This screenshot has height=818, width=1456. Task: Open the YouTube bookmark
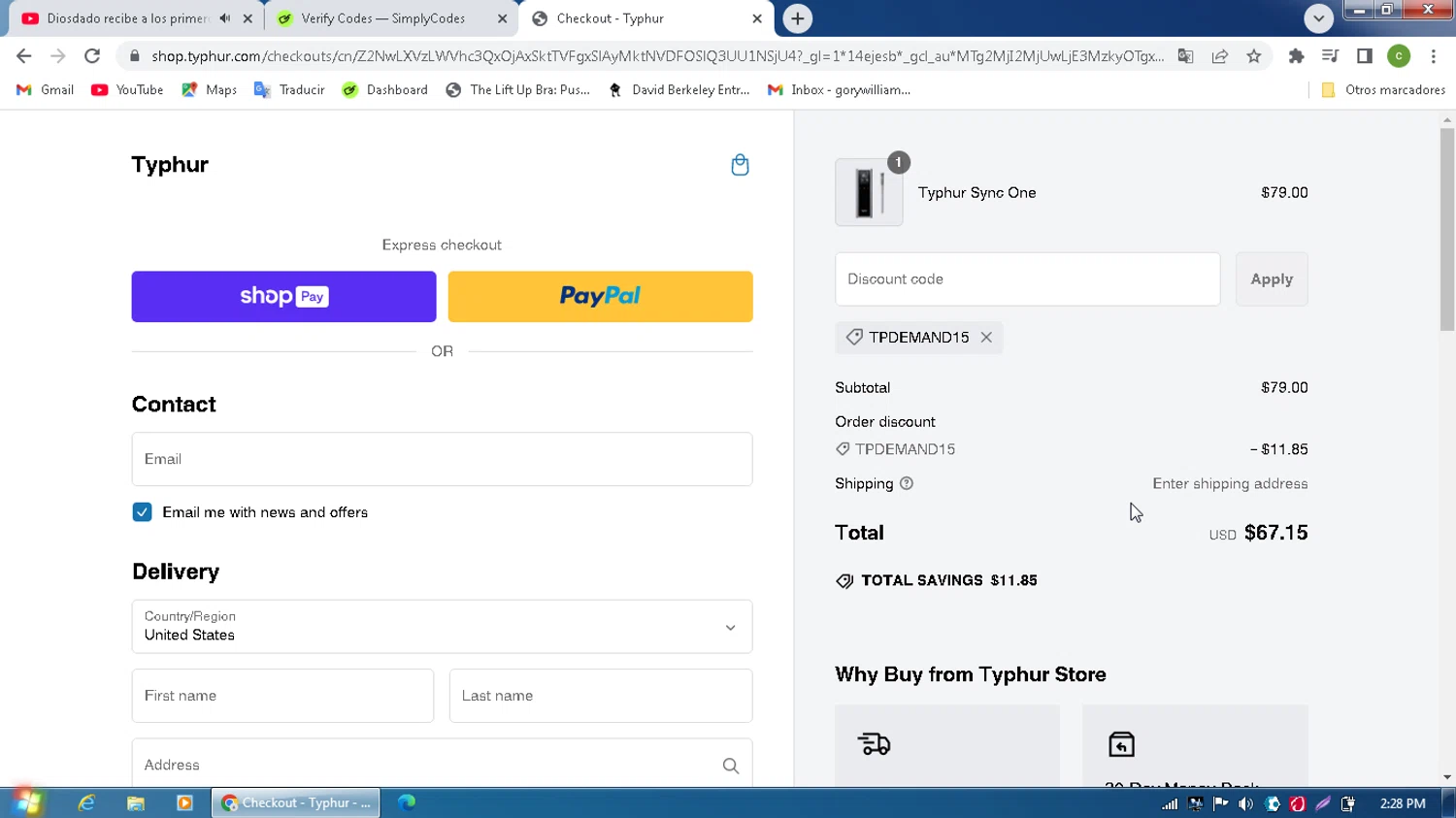tap(127, 89)
